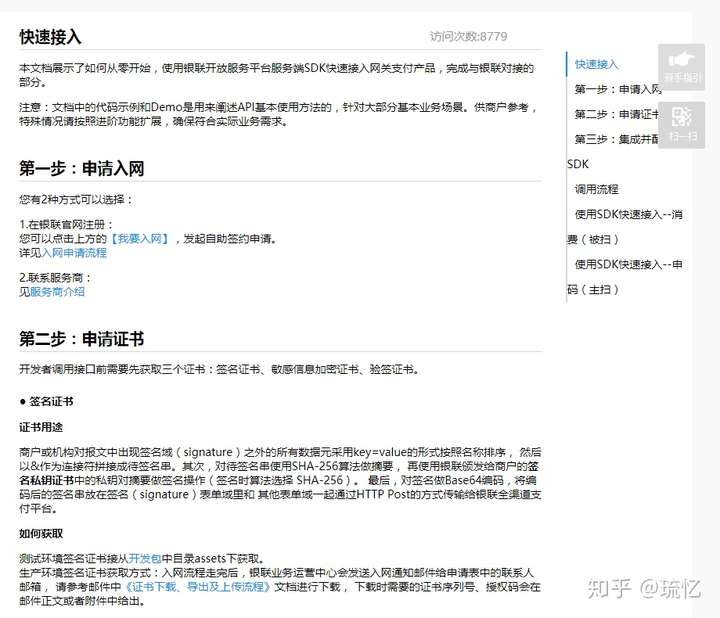This screenshot has width=720, height=618.
Task: Click the 2.联系服务商： text line
Action: [56, 278]
